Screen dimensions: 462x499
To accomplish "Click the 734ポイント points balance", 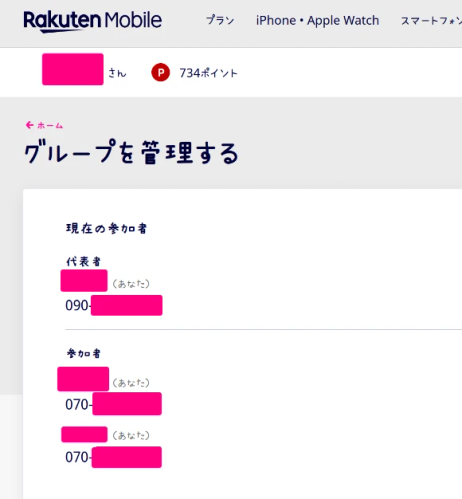I will [208, 73].
